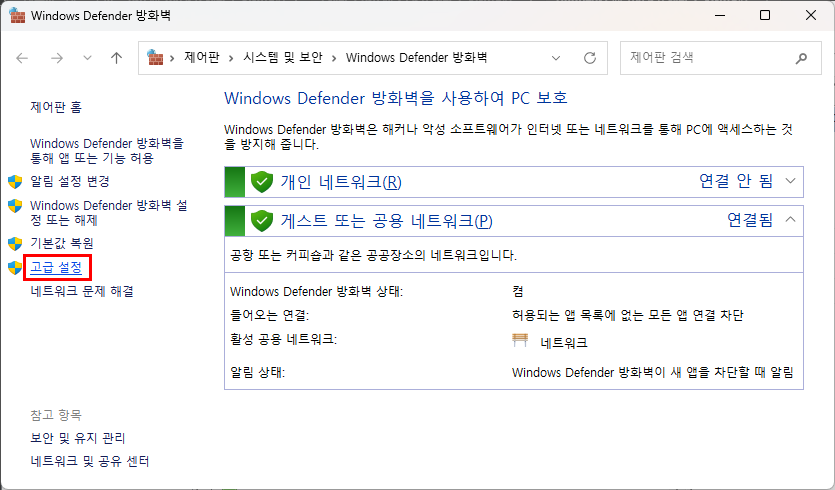Go up one level with up arrow
This screenshot has height=490, width=835.
[116, 58]
